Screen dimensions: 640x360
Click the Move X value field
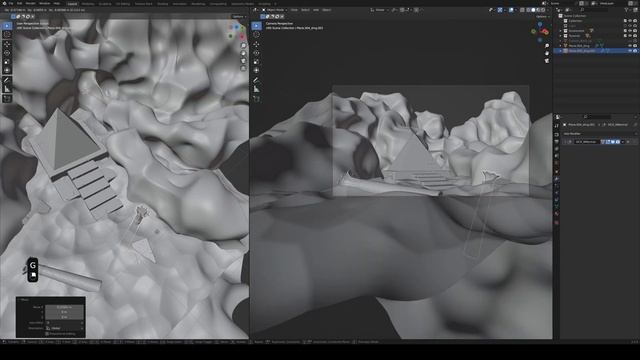[64, 307]
